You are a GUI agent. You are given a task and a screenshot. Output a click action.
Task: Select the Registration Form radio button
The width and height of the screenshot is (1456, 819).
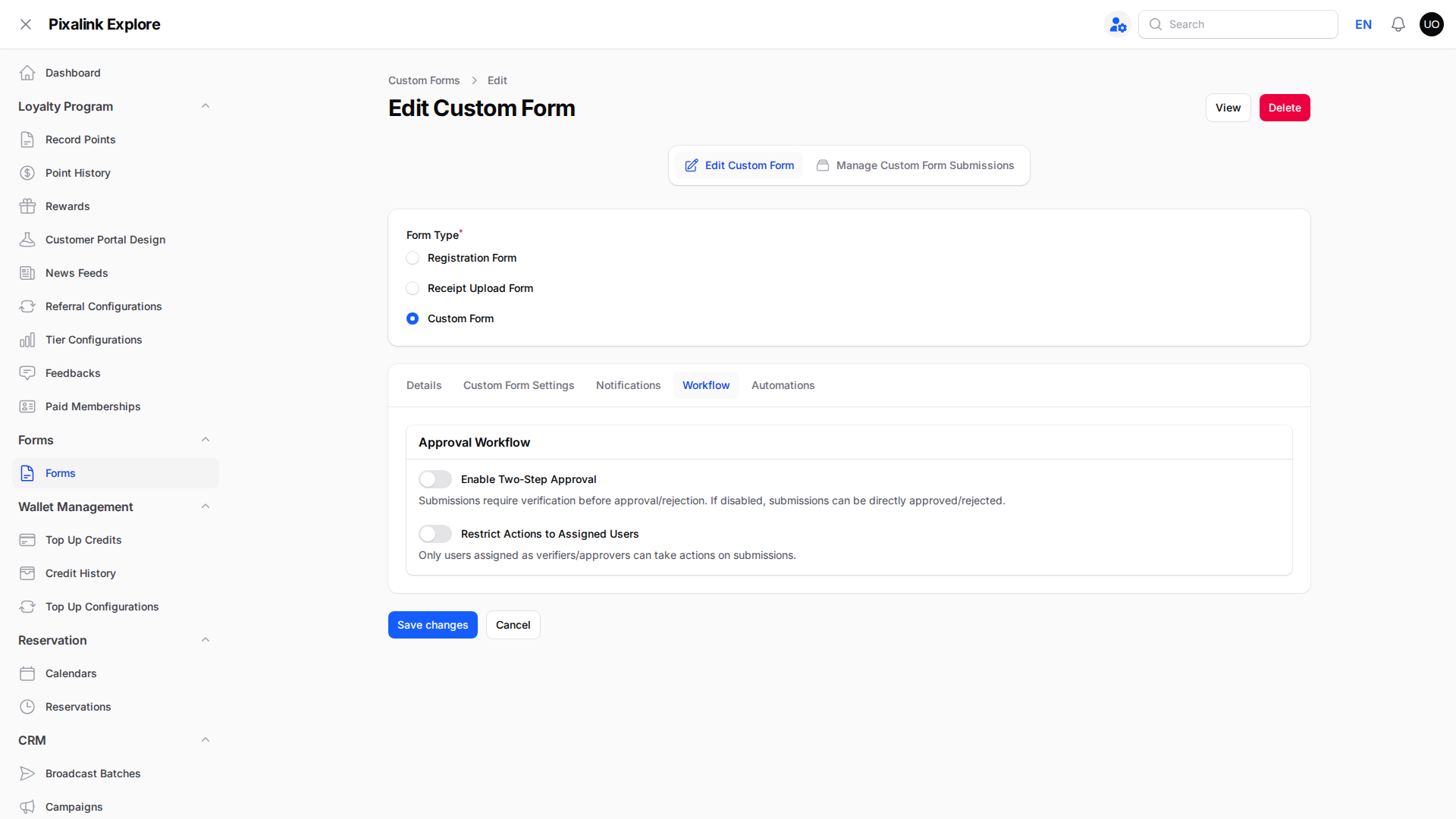[x=413, y=258]
